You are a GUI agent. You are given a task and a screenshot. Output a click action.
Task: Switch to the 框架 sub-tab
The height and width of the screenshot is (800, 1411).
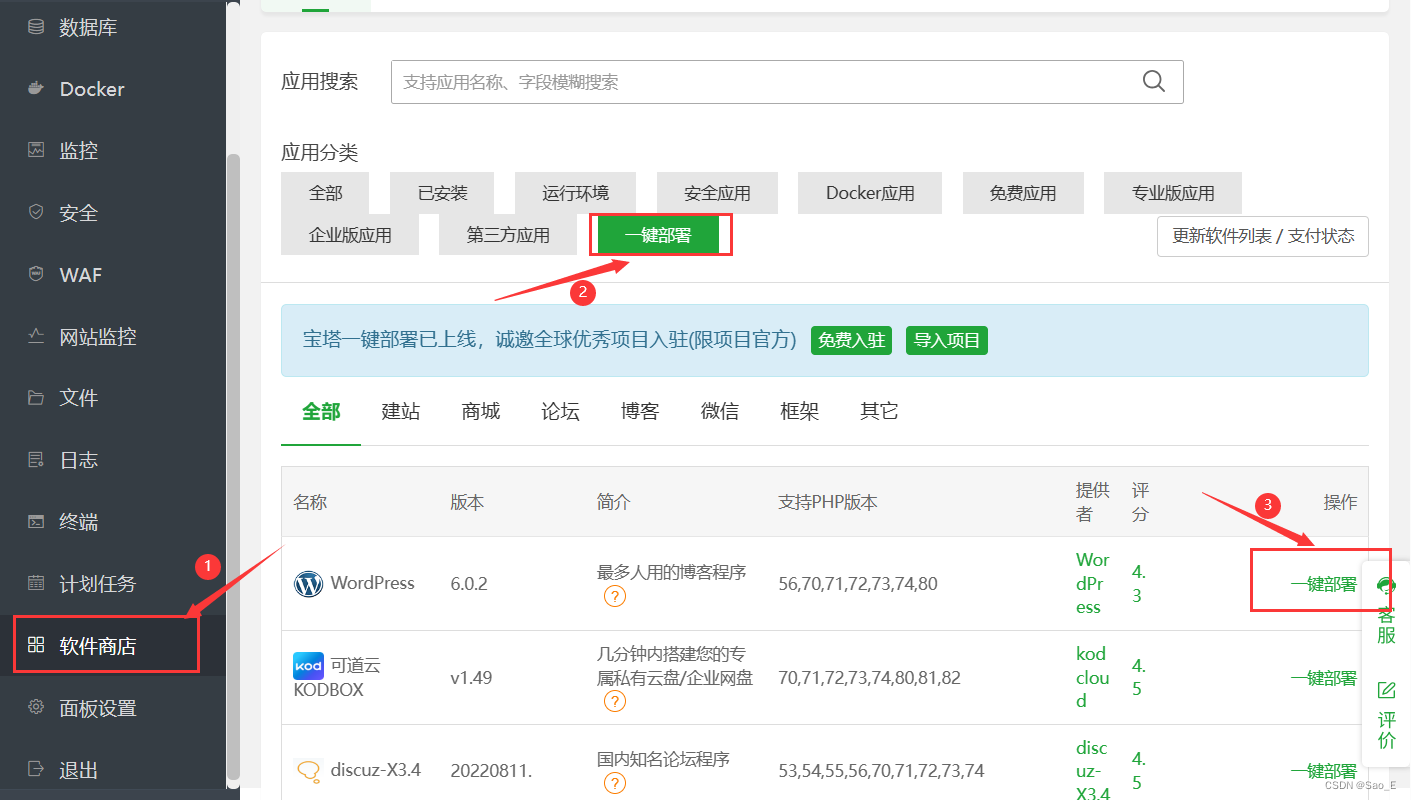pos(800,412)
